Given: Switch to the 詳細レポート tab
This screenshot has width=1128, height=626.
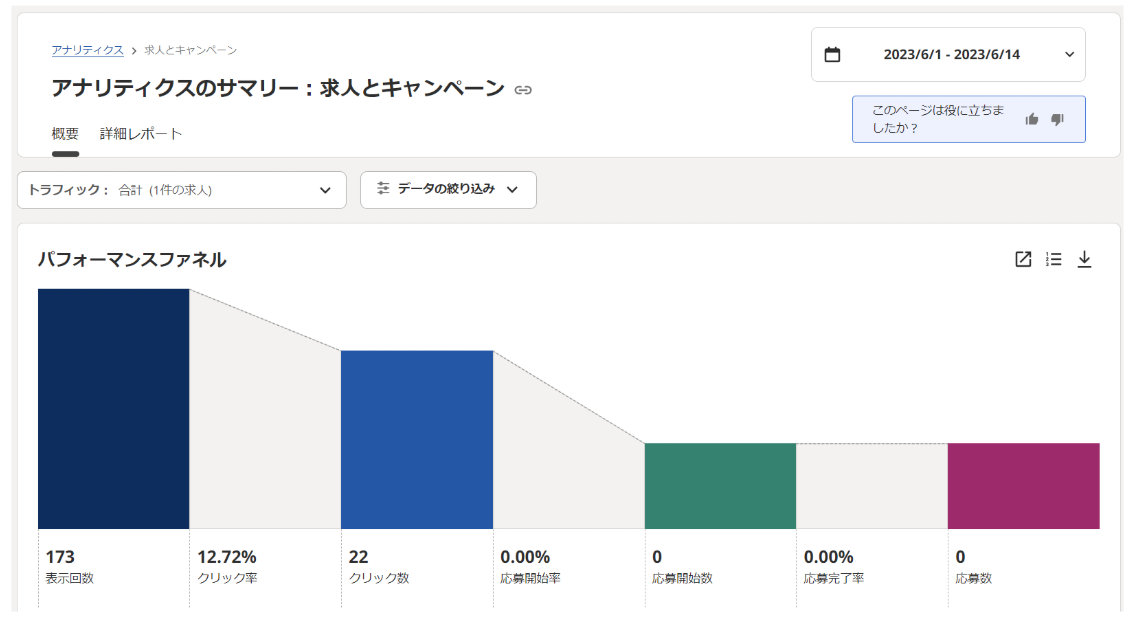Looking at the screenshot, I should (x=141, y=134).
